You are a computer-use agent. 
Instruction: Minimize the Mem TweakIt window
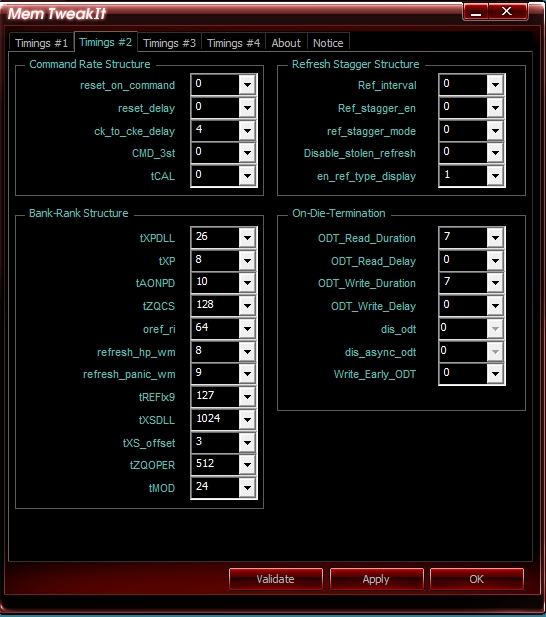476,12
